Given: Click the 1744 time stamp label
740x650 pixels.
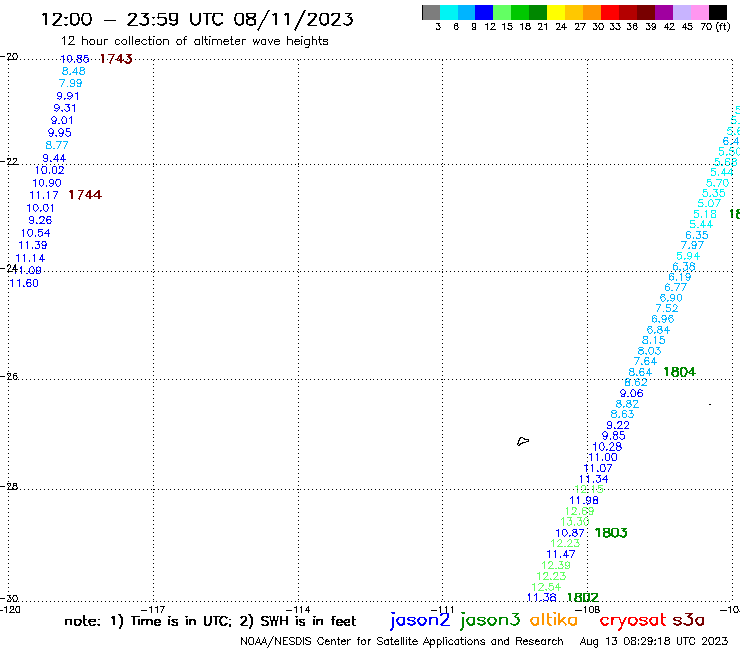Looking at the screenshot, I should (85, 194).
